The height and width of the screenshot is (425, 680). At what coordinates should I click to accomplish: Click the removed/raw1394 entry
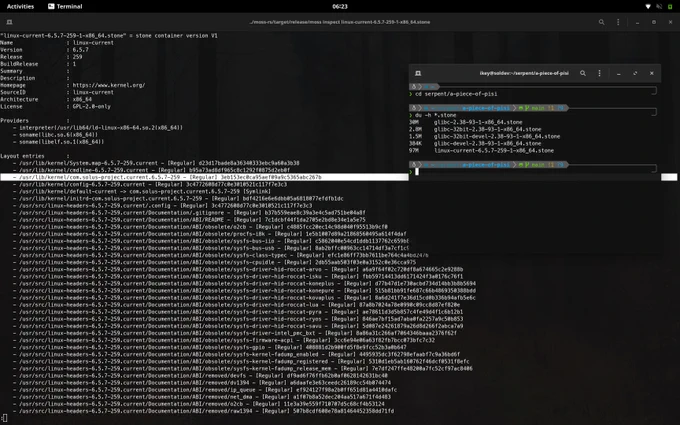(203, 411)
